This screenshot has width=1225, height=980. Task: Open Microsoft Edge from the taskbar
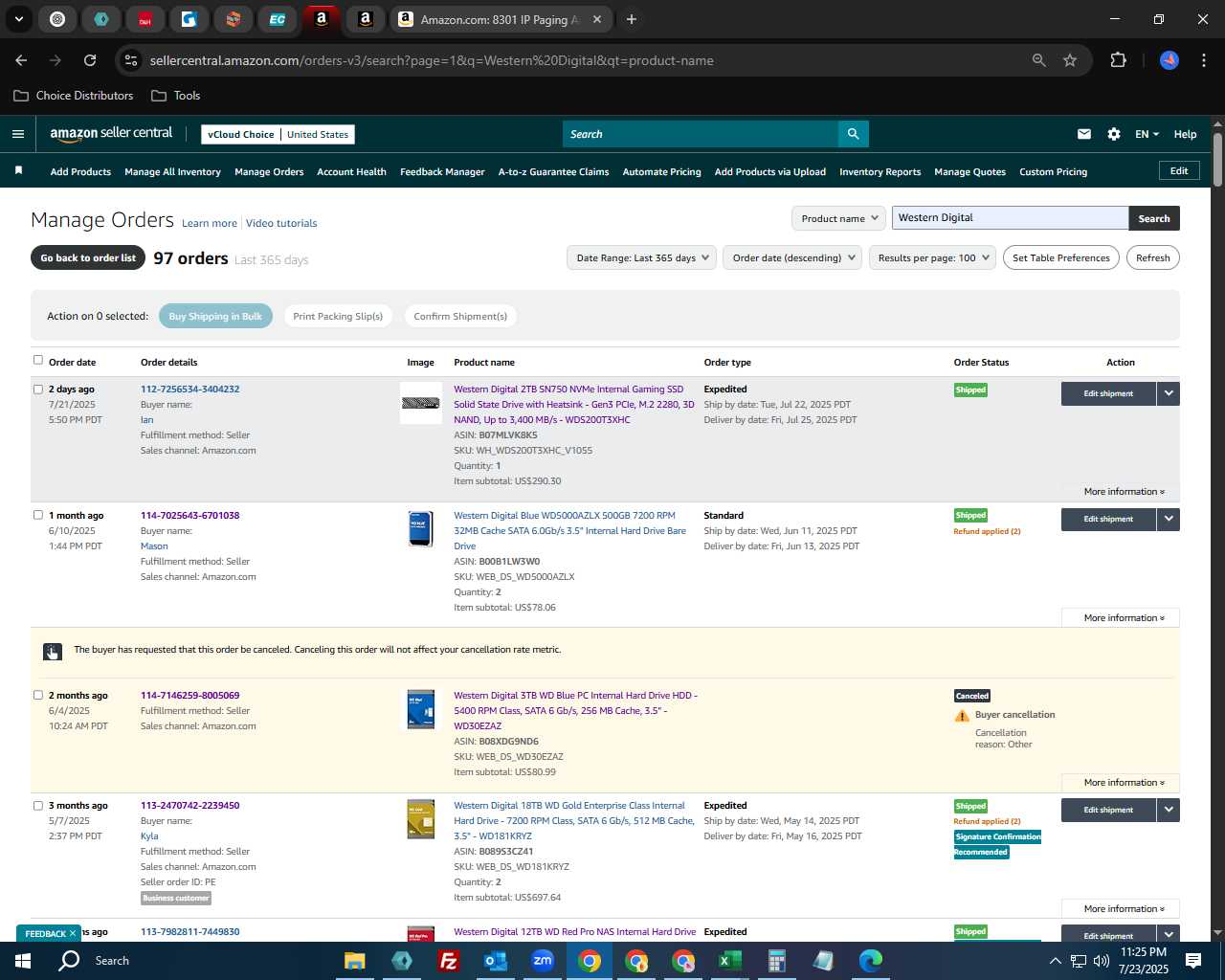(x=870, y=961)
